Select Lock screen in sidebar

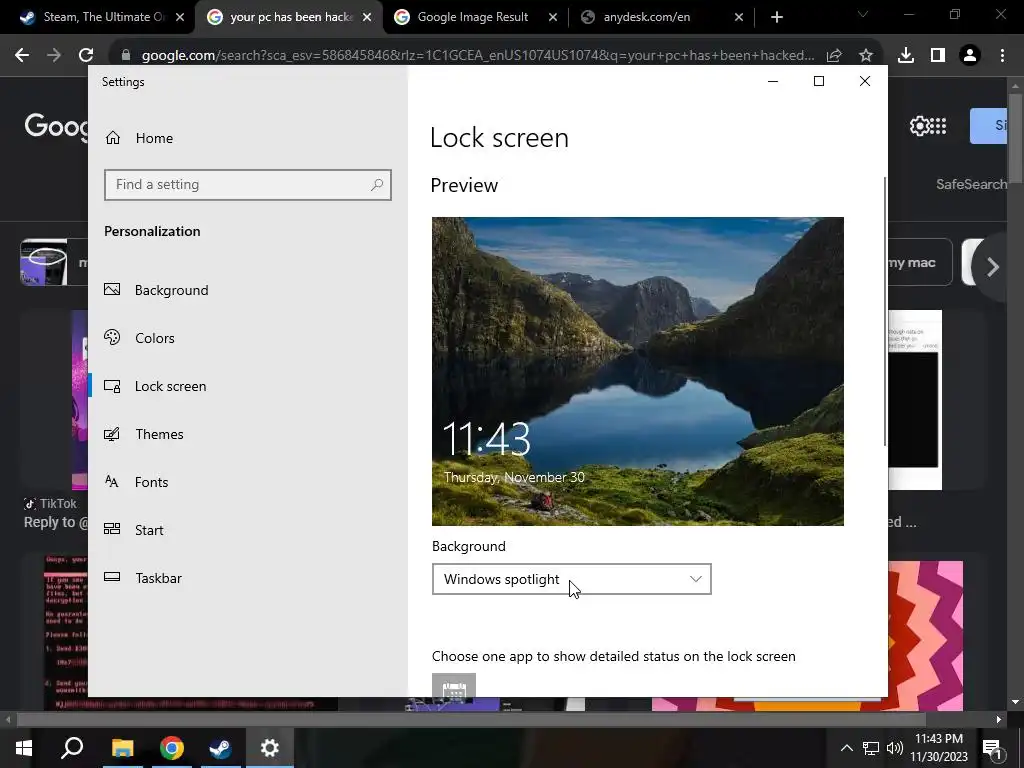pos(155,386)
